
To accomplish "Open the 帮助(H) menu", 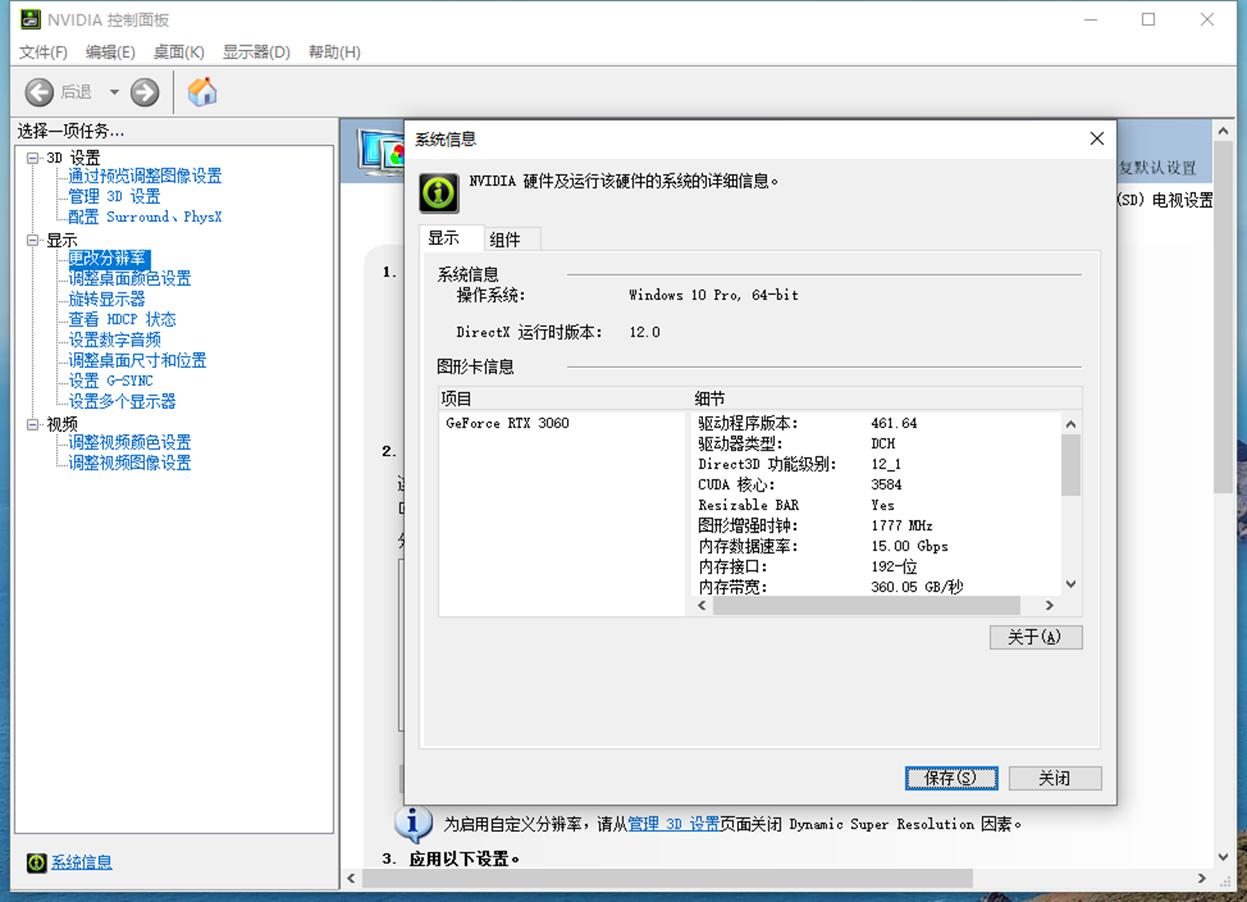I will tap(334, 52).
